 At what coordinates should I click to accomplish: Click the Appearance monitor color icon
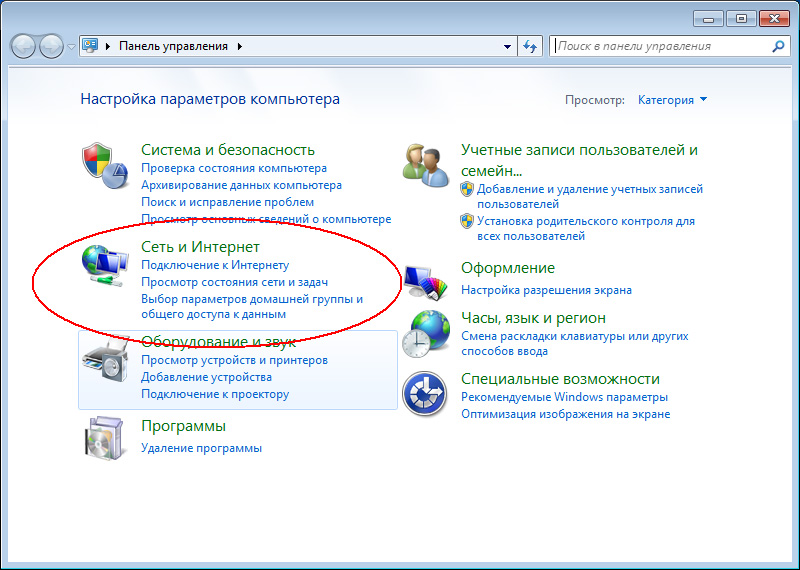[x=426, y=282]
